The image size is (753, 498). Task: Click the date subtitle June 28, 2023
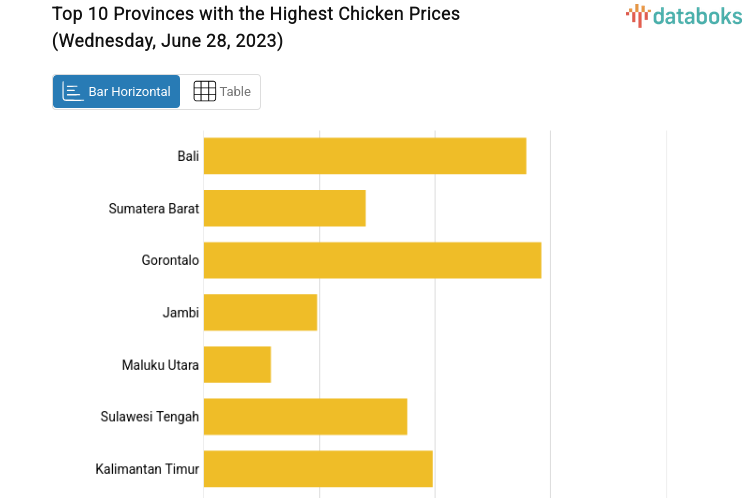(167, 41)
